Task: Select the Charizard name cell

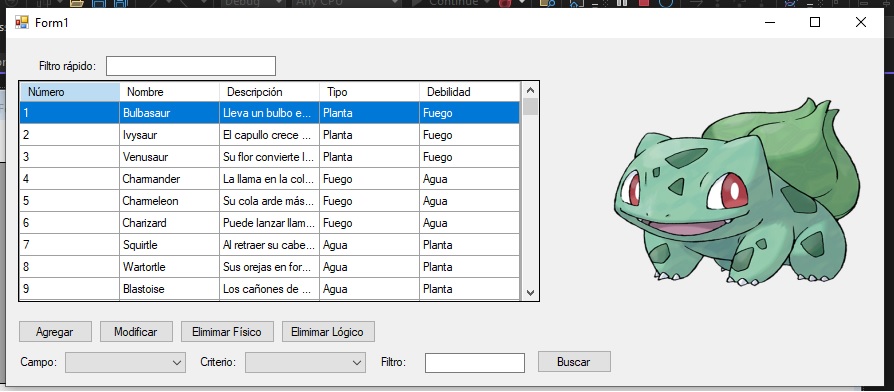Action: [169, 223]
